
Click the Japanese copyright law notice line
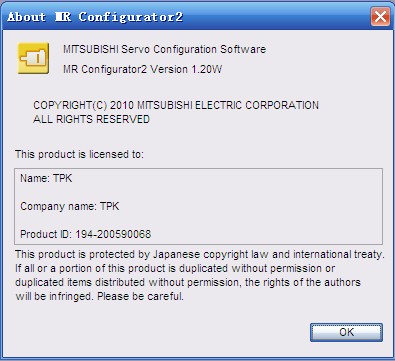(x=200, y=255)
